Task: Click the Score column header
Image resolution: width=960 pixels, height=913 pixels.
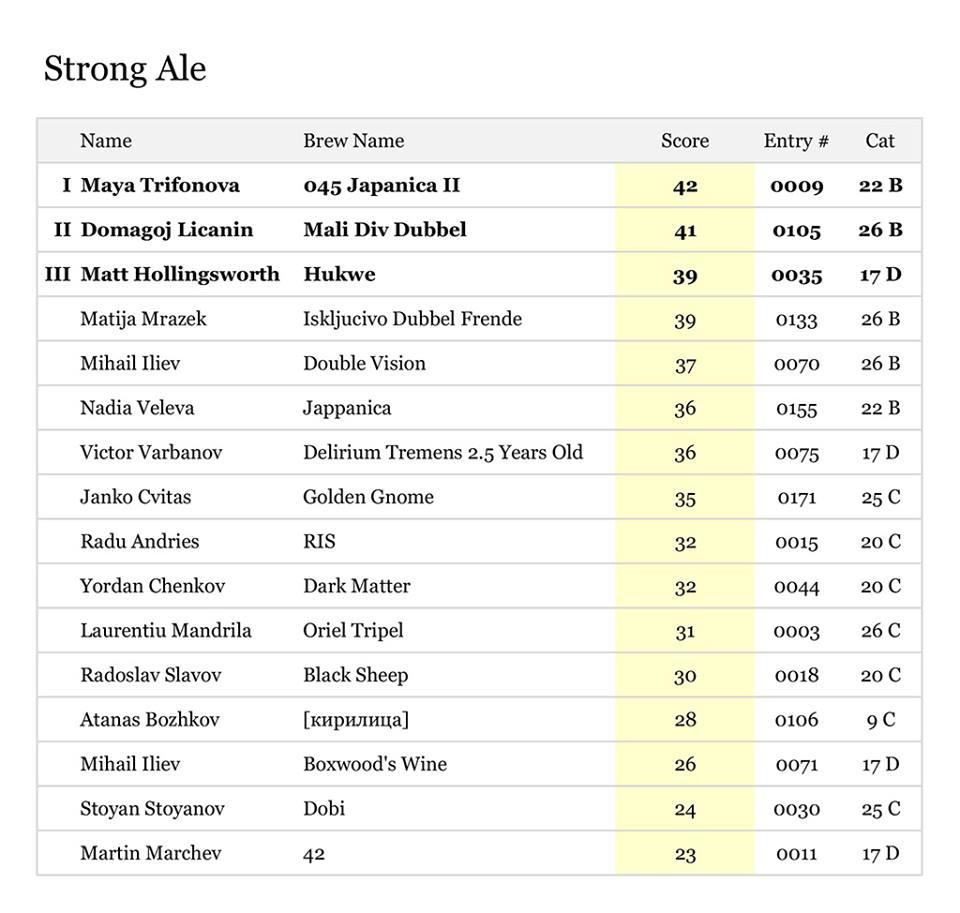Action: click(x=685, y=141)
